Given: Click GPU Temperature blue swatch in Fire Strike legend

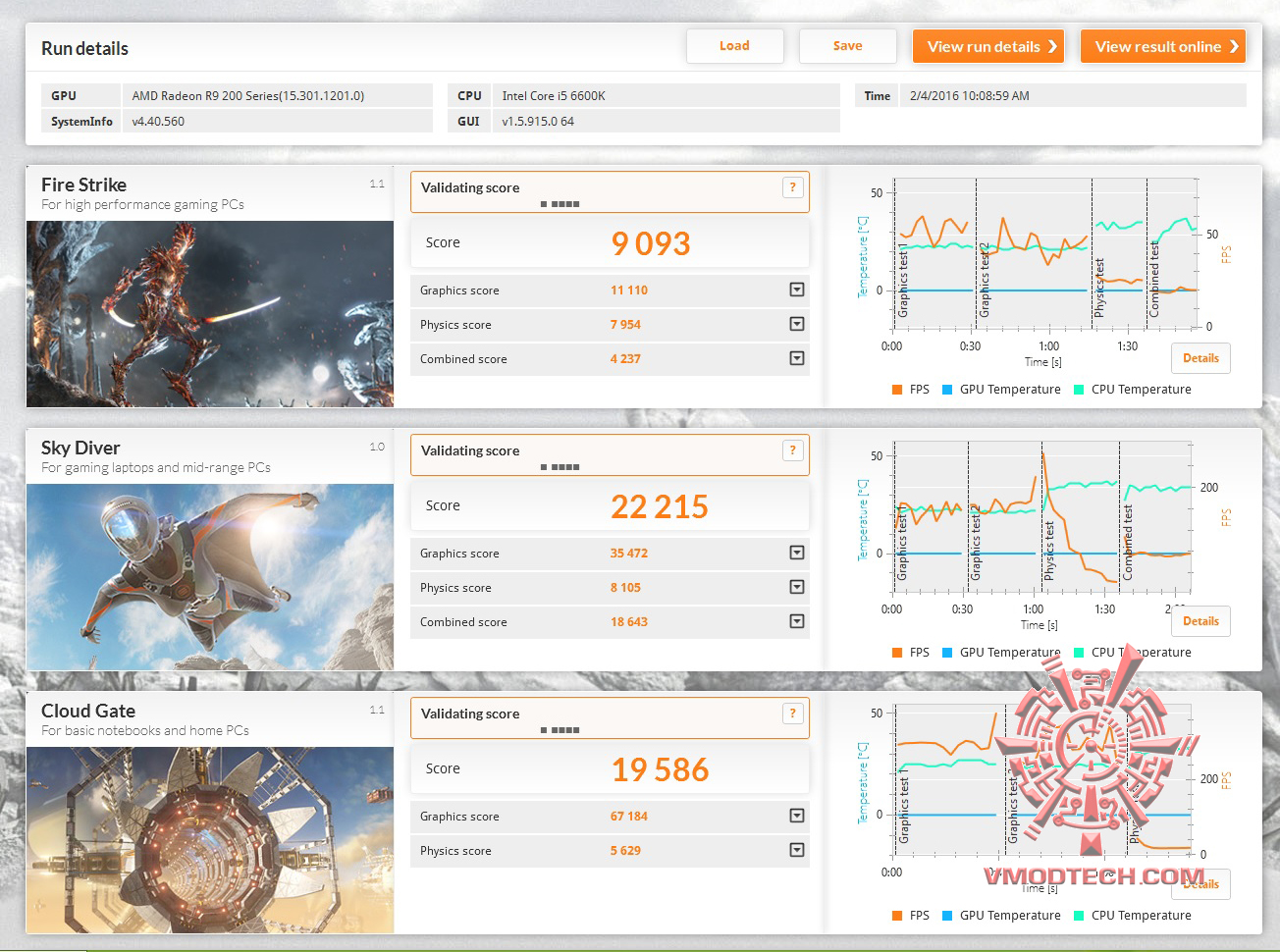Looking at the screenshot, I should [x=947, y=390].
